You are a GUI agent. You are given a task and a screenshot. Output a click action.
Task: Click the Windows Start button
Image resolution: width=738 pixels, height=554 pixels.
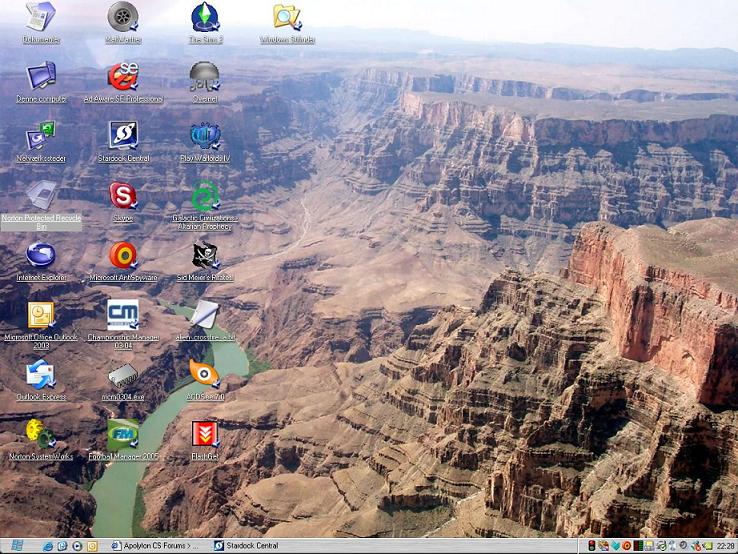click(x=17, y=545)
